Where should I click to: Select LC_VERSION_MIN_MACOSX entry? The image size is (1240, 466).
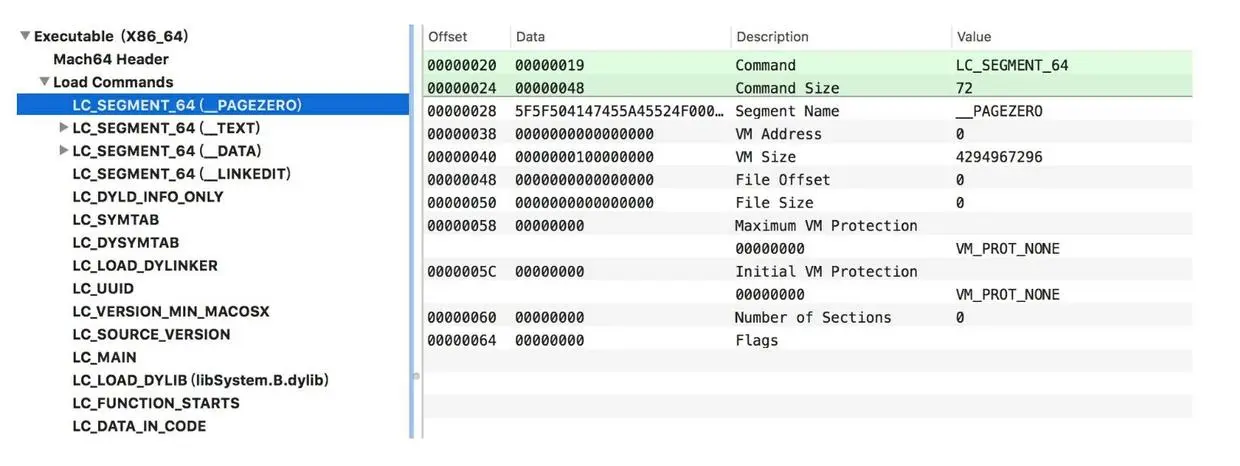[171, 312]
